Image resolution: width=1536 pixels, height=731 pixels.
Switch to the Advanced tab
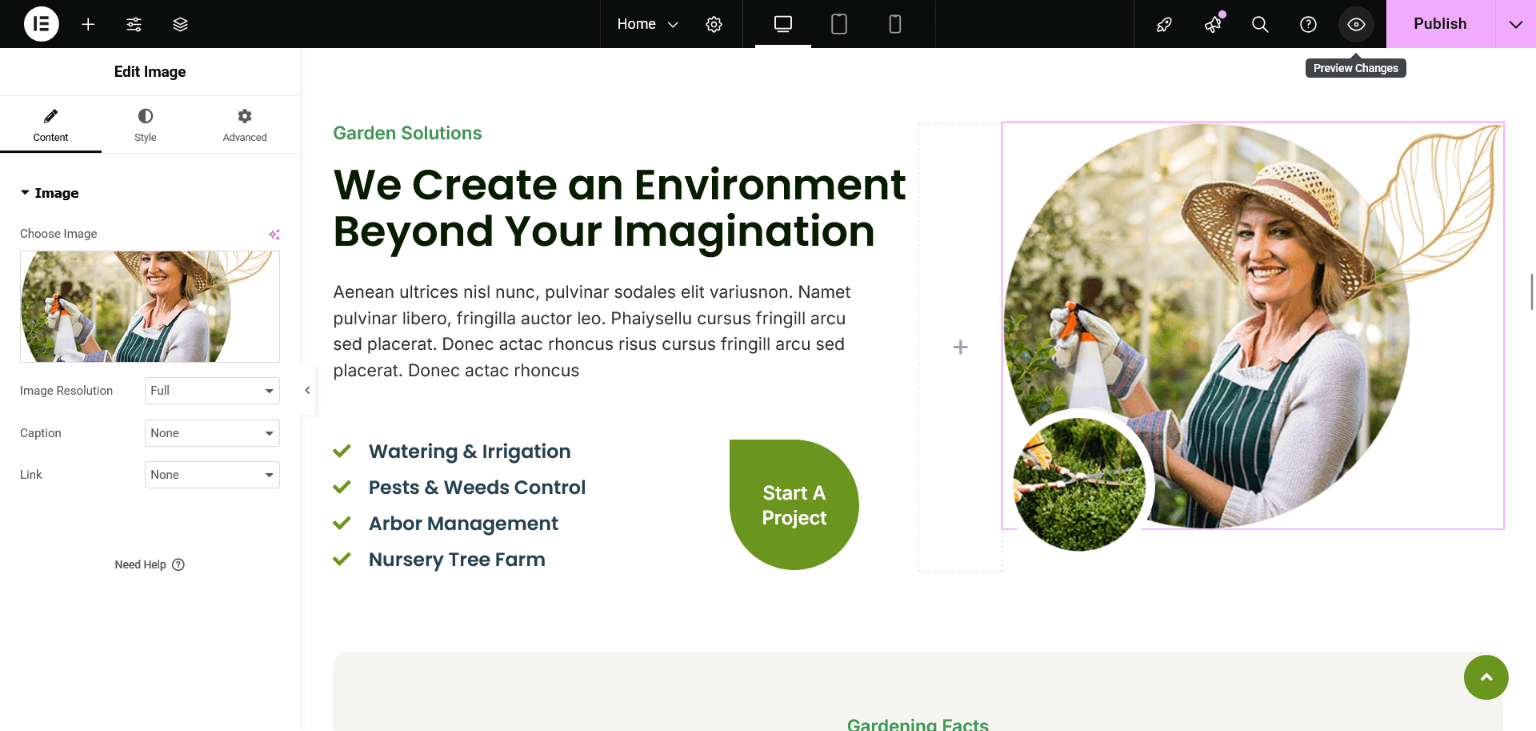click(244, 125)
